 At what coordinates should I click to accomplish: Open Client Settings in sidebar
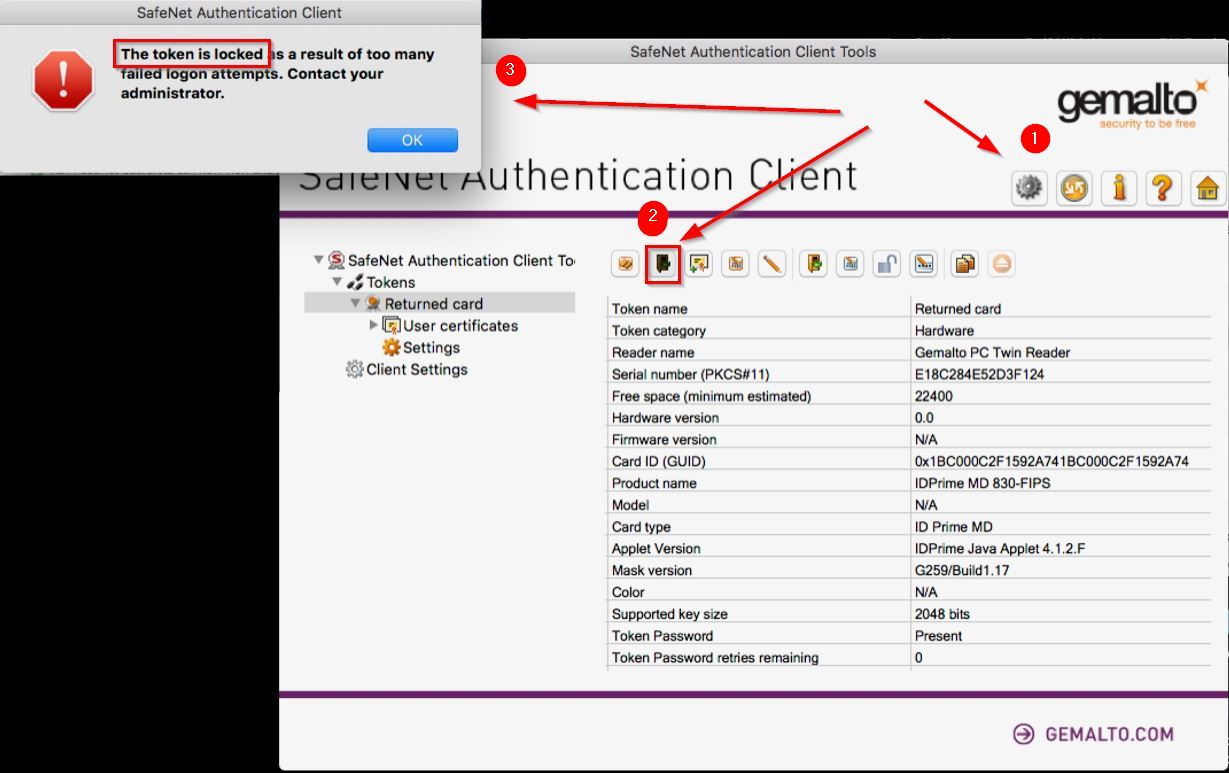click(x=416, y=369)
